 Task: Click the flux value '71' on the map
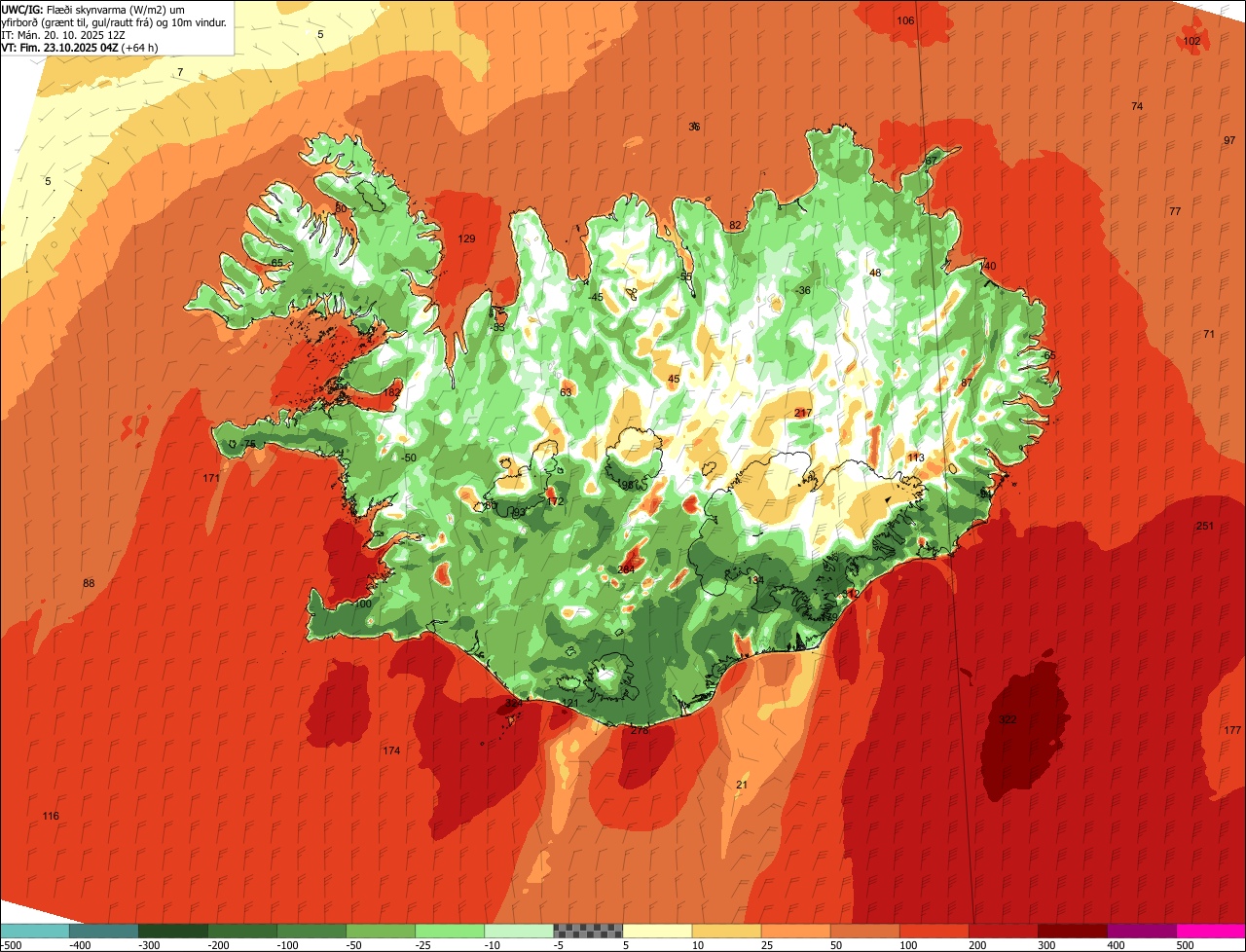tap(1209, 334)
